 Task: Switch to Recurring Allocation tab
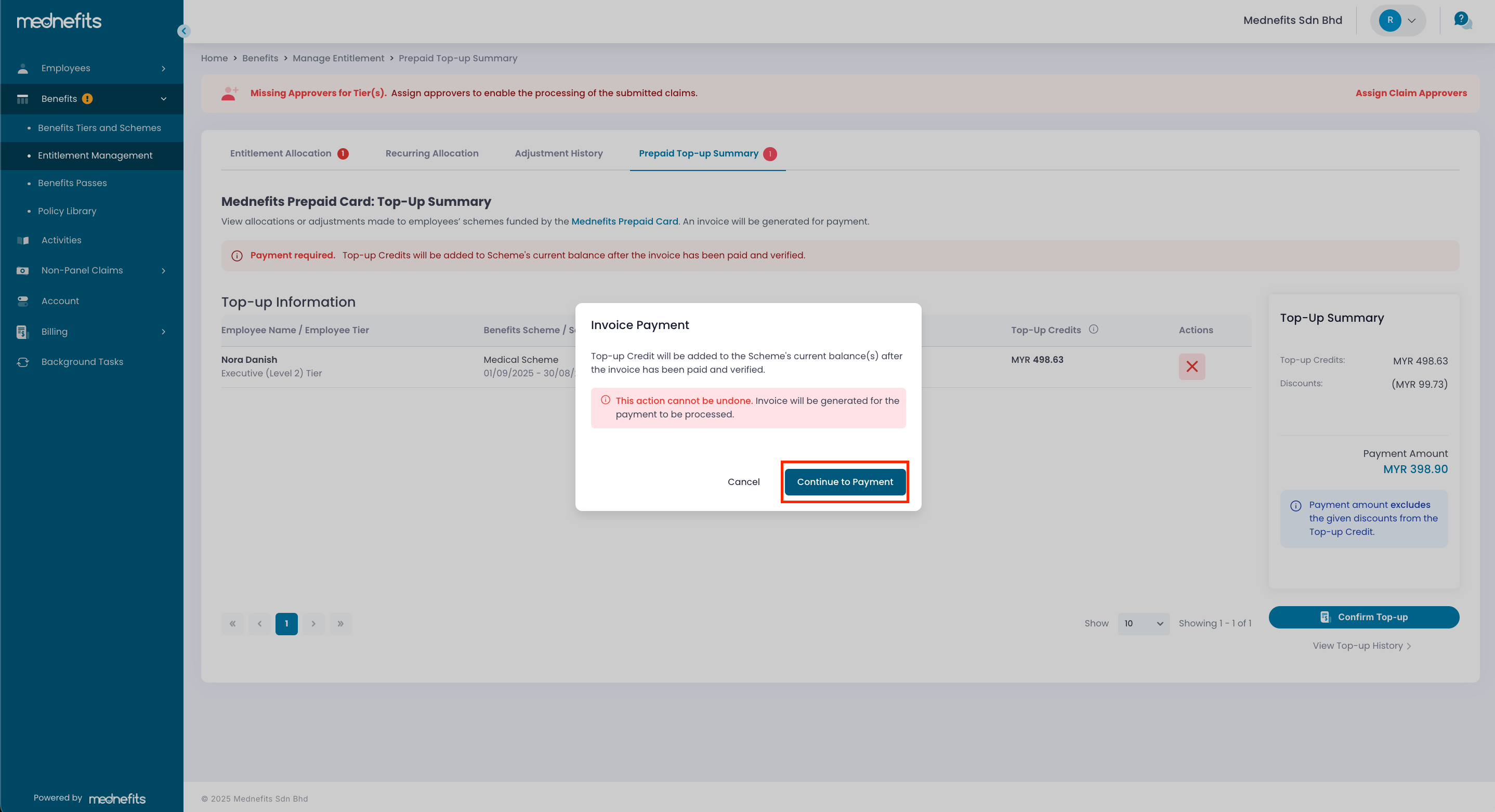(432, 153)
